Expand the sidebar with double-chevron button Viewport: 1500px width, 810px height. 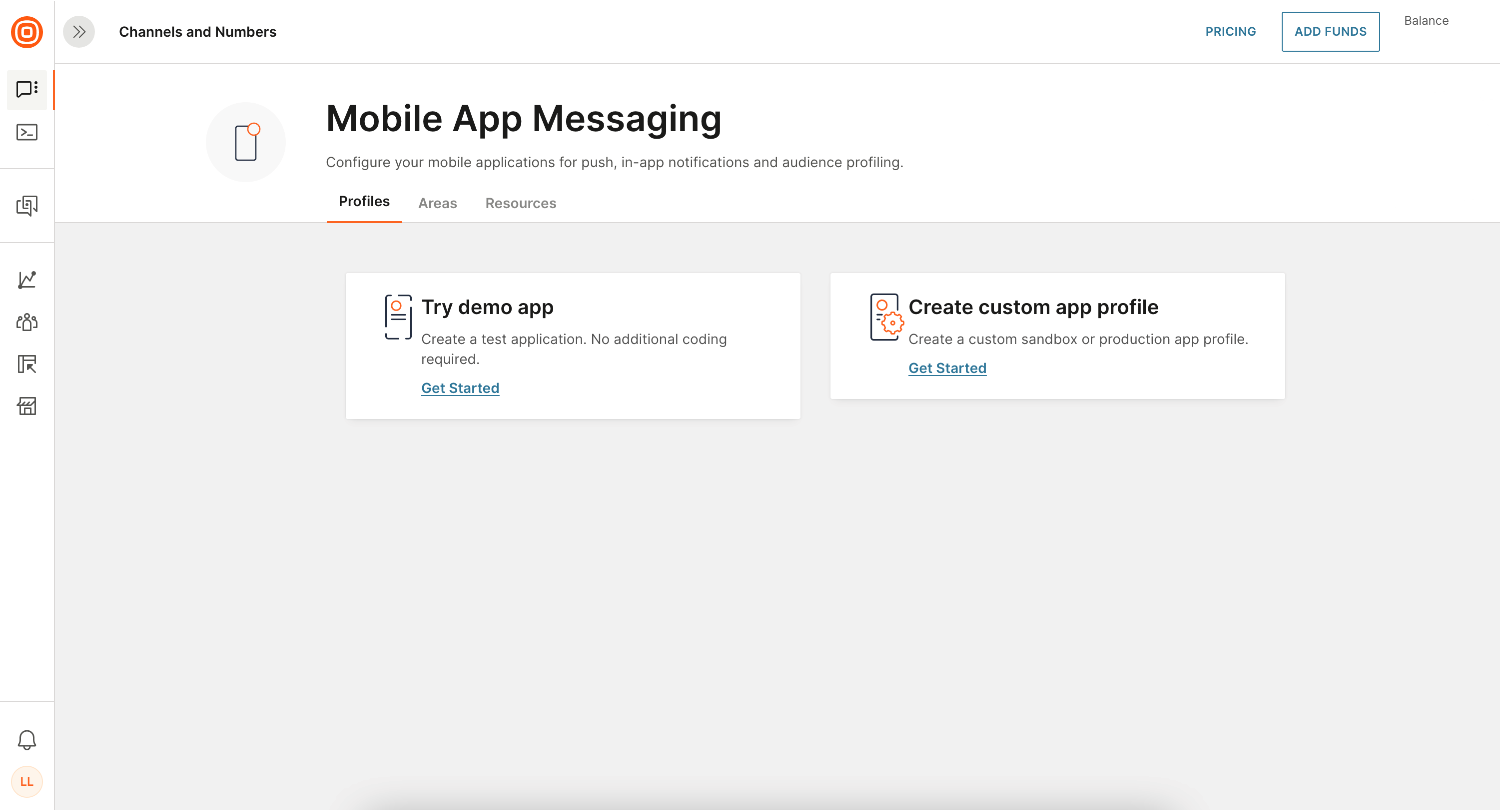(79, 32)
